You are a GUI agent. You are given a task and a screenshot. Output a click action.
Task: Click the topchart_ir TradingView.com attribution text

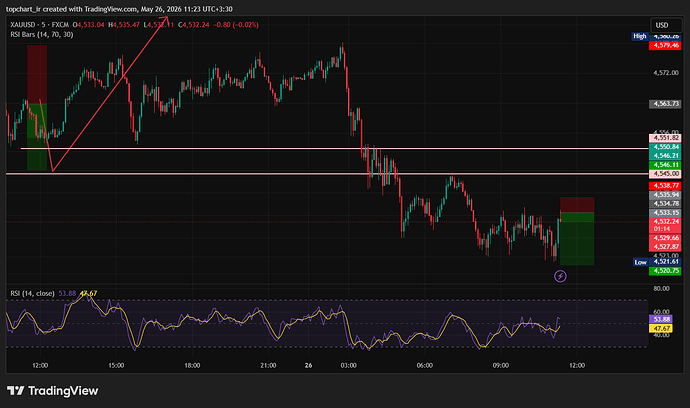tap(119, 9)
